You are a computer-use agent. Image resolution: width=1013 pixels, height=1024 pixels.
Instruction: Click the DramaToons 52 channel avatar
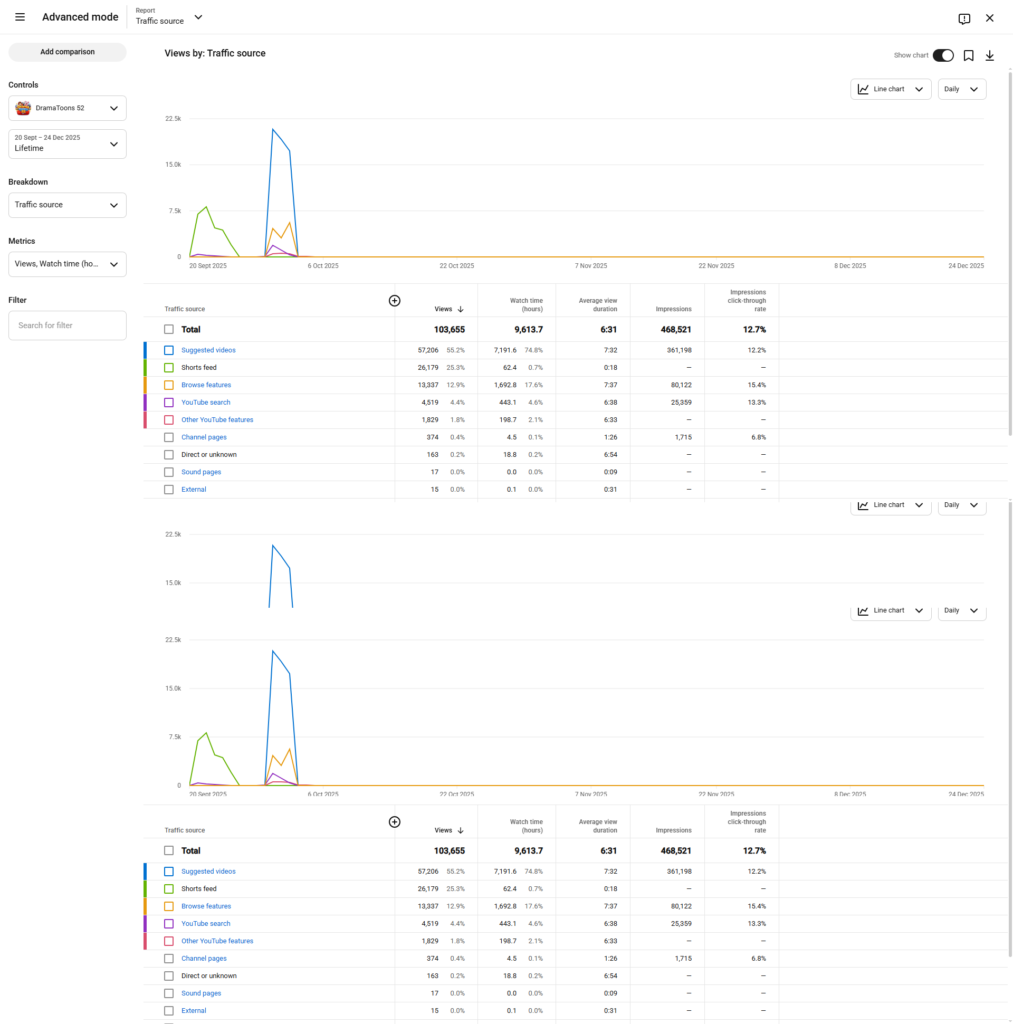point(22,108)
